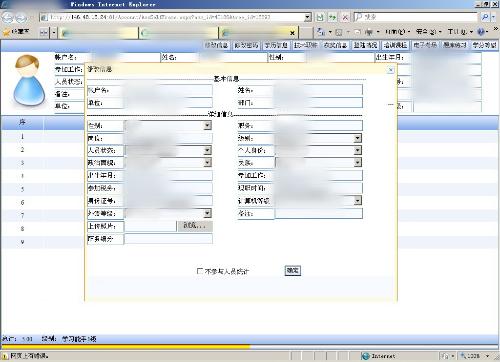
Task: Click into the IE search box
Action: tap(417, 17)
